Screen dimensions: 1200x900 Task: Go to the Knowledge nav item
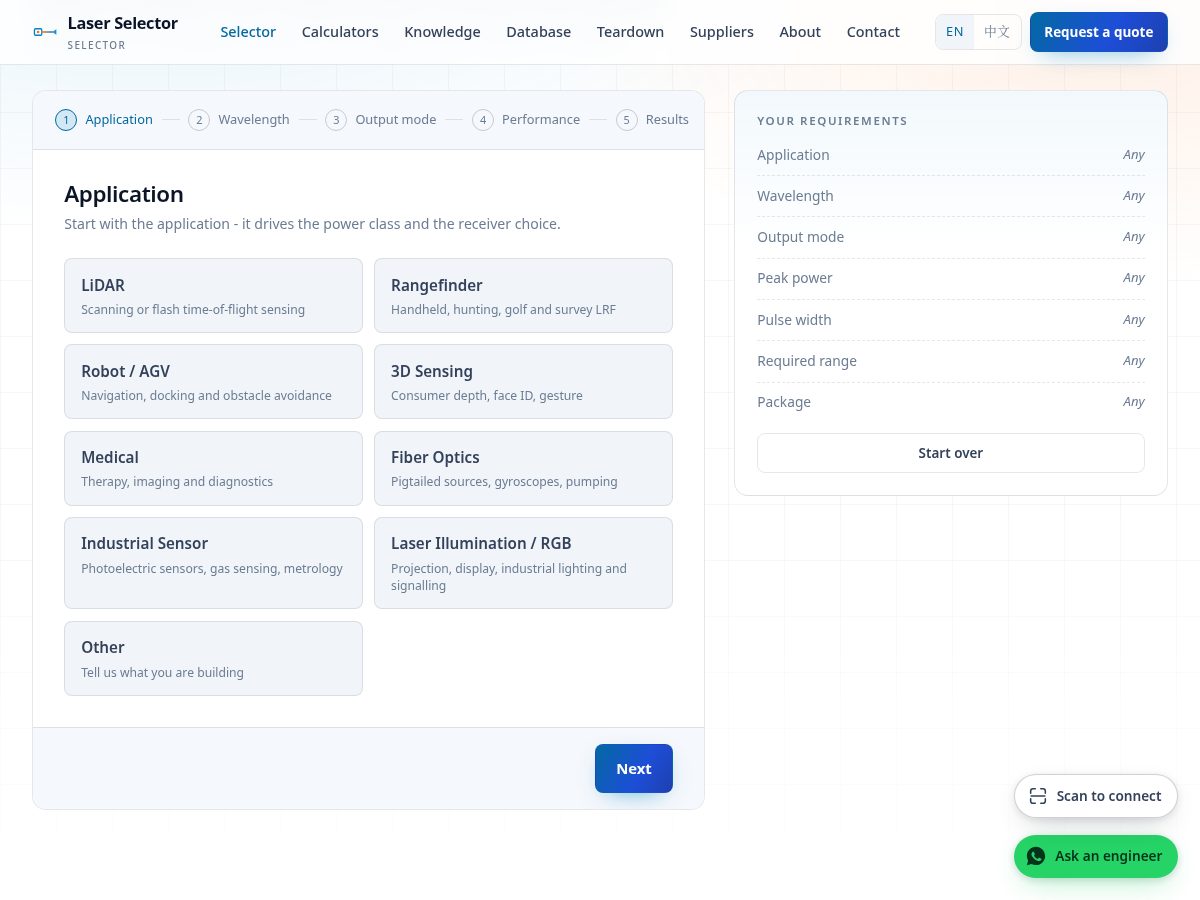click(442, 32)
